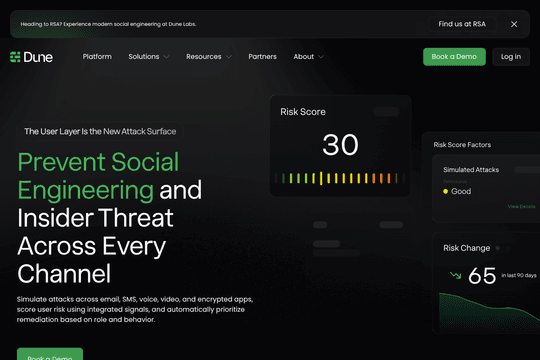This screenshot has width=540, height=360.
Task: Click the 'Heading to RSA?' banner text
Action: point(108,24)
